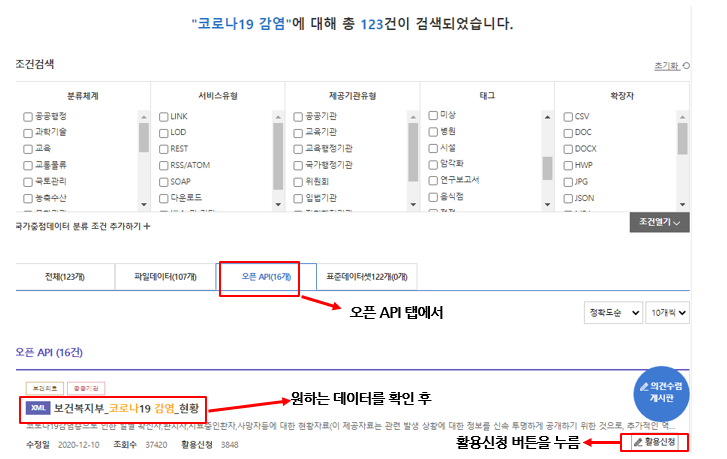Check the 공공행정 checkbox
Viewport: 727px width, 459px height.
[x=28, y=117]
